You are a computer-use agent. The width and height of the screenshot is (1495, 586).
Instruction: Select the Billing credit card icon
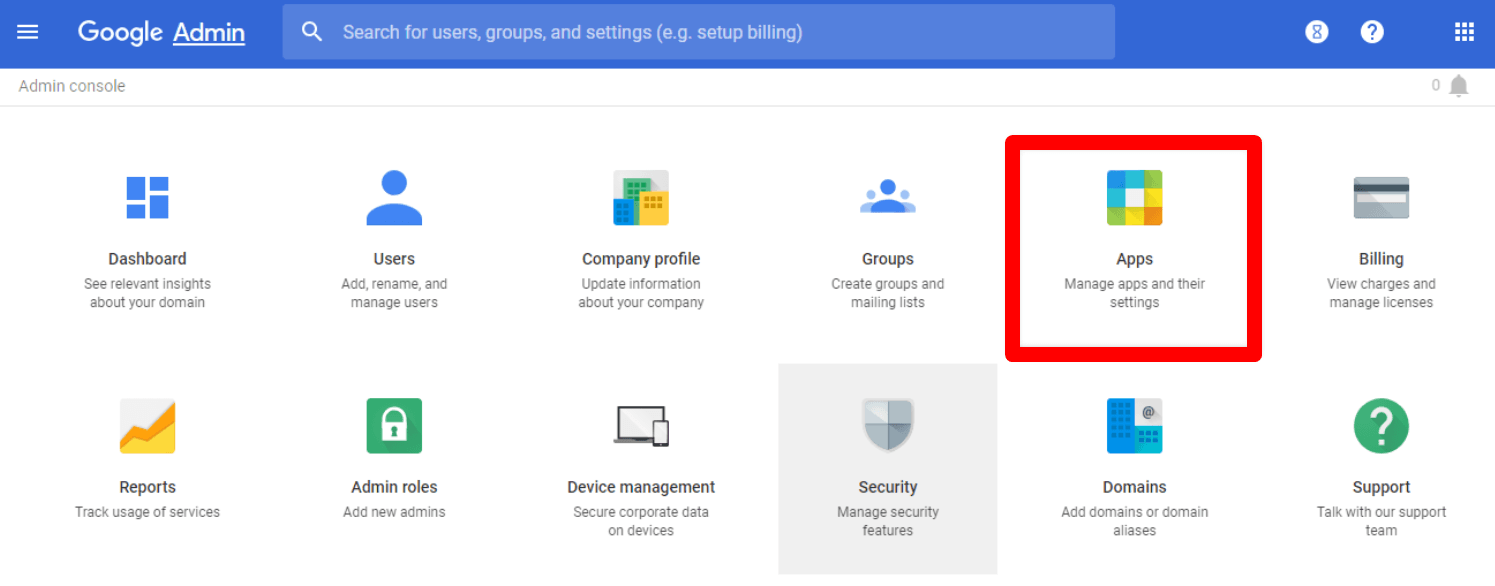[x=1381, y=197]
